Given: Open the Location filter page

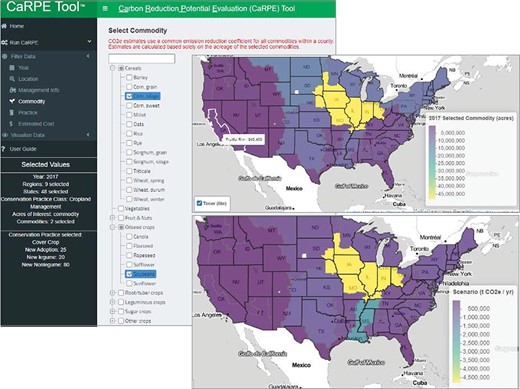Looking at the screenshot, I should click(28, 79).
